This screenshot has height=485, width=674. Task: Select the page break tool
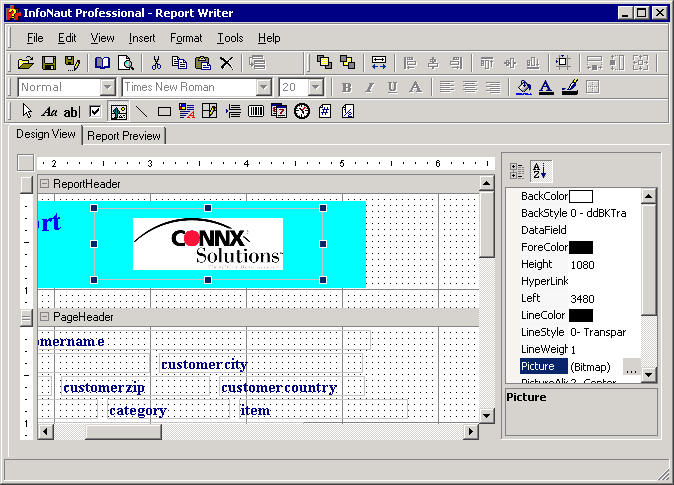[x=233, y=111]
